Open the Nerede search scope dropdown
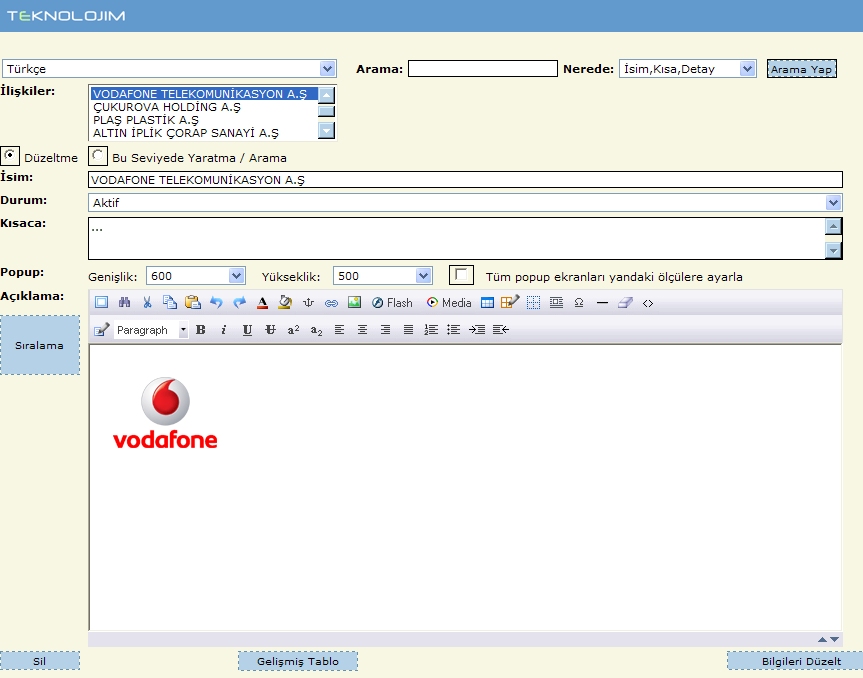Viewport: 863px width, 678px height. [687, 69]
